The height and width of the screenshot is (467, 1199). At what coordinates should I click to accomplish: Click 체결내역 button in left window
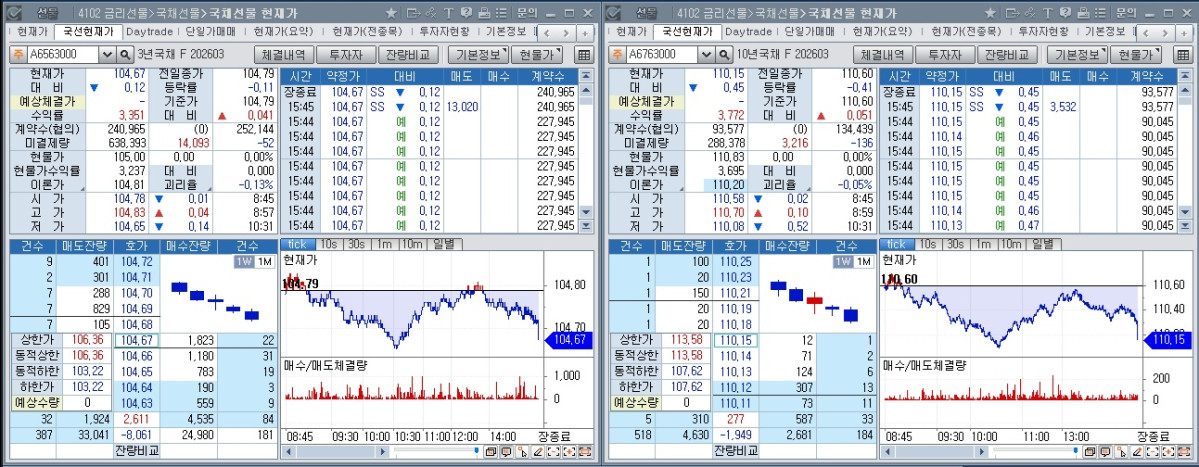[x=284, y=55]
